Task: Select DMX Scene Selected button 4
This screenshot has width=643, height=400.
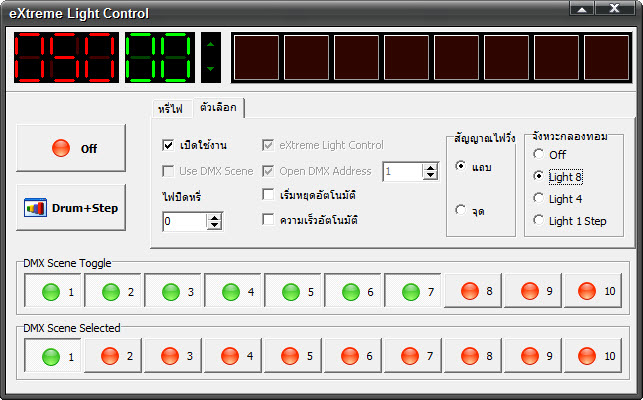Action: pyautogui.click(x=233, y=356)
